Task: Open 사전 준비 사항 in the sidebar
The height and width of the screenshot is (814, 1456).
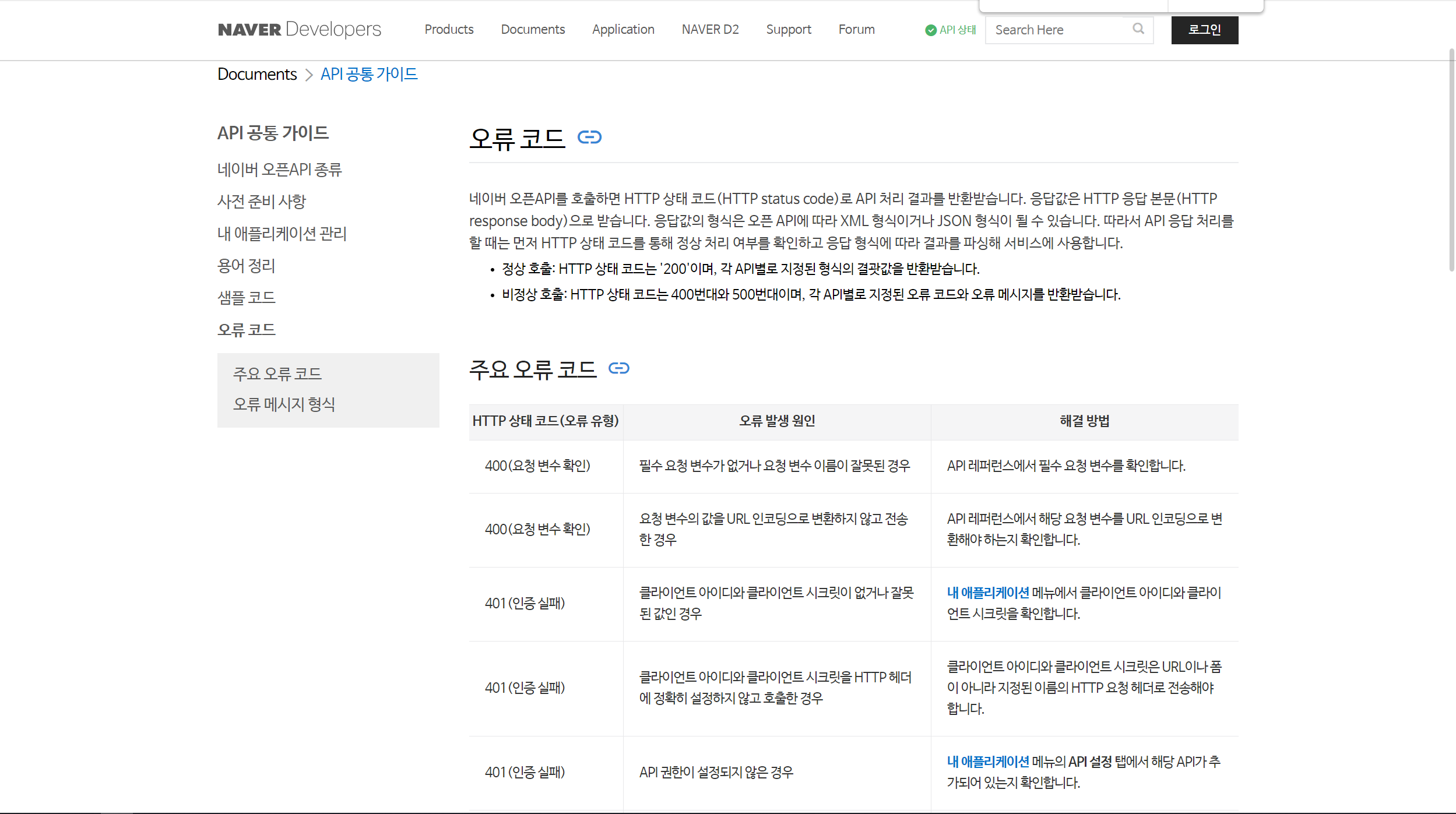Action: [x=261, y=202]
